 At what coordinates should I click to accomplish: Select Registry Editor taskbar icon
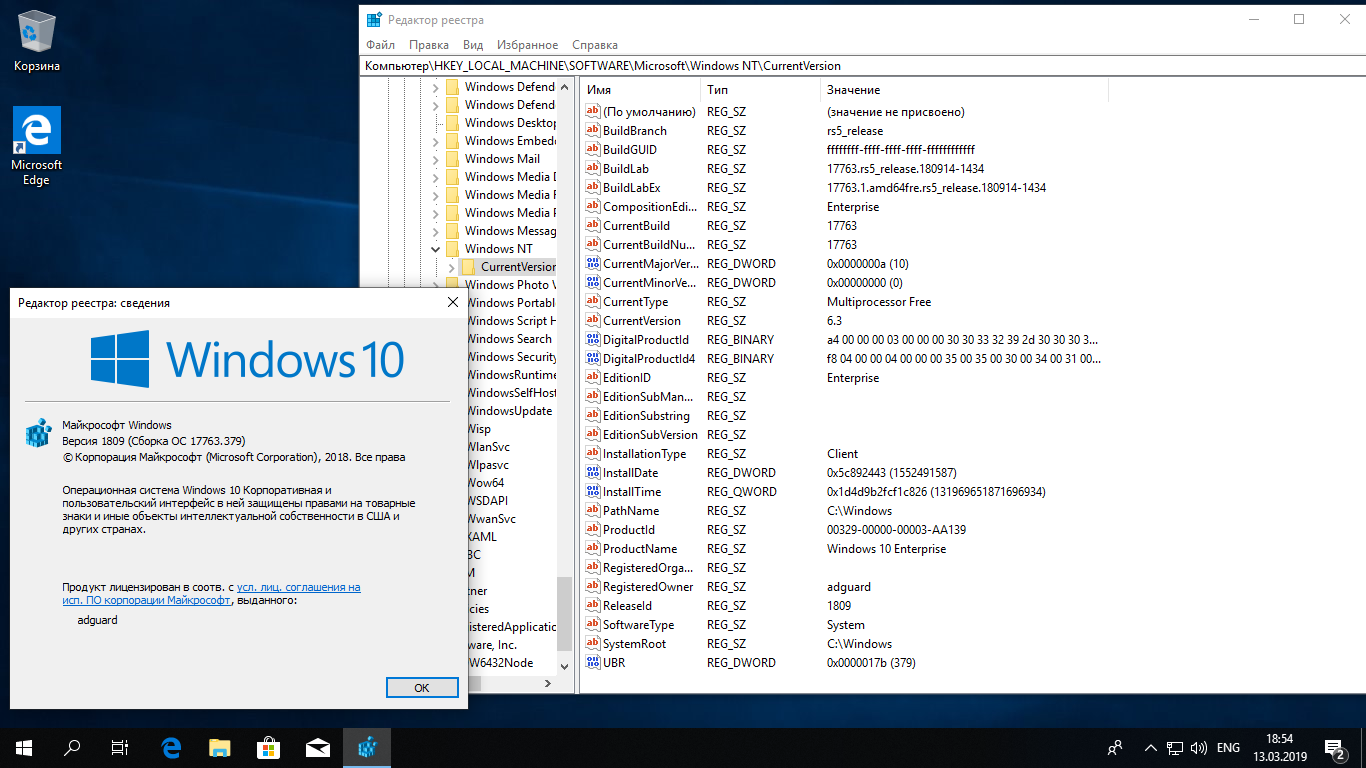pos(366,747)
